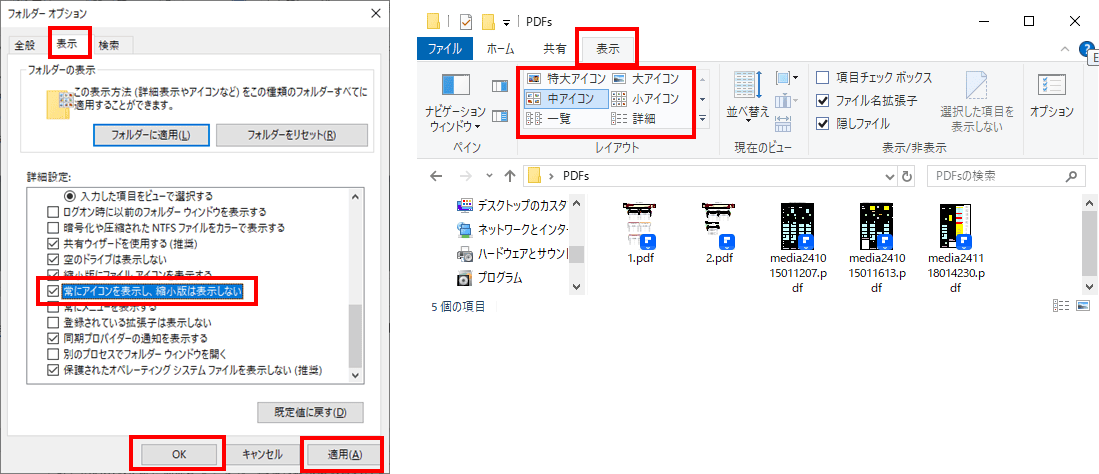Select the 2.pdf file thumbnail
This screenshot has height=474, width=1099.
718,234
